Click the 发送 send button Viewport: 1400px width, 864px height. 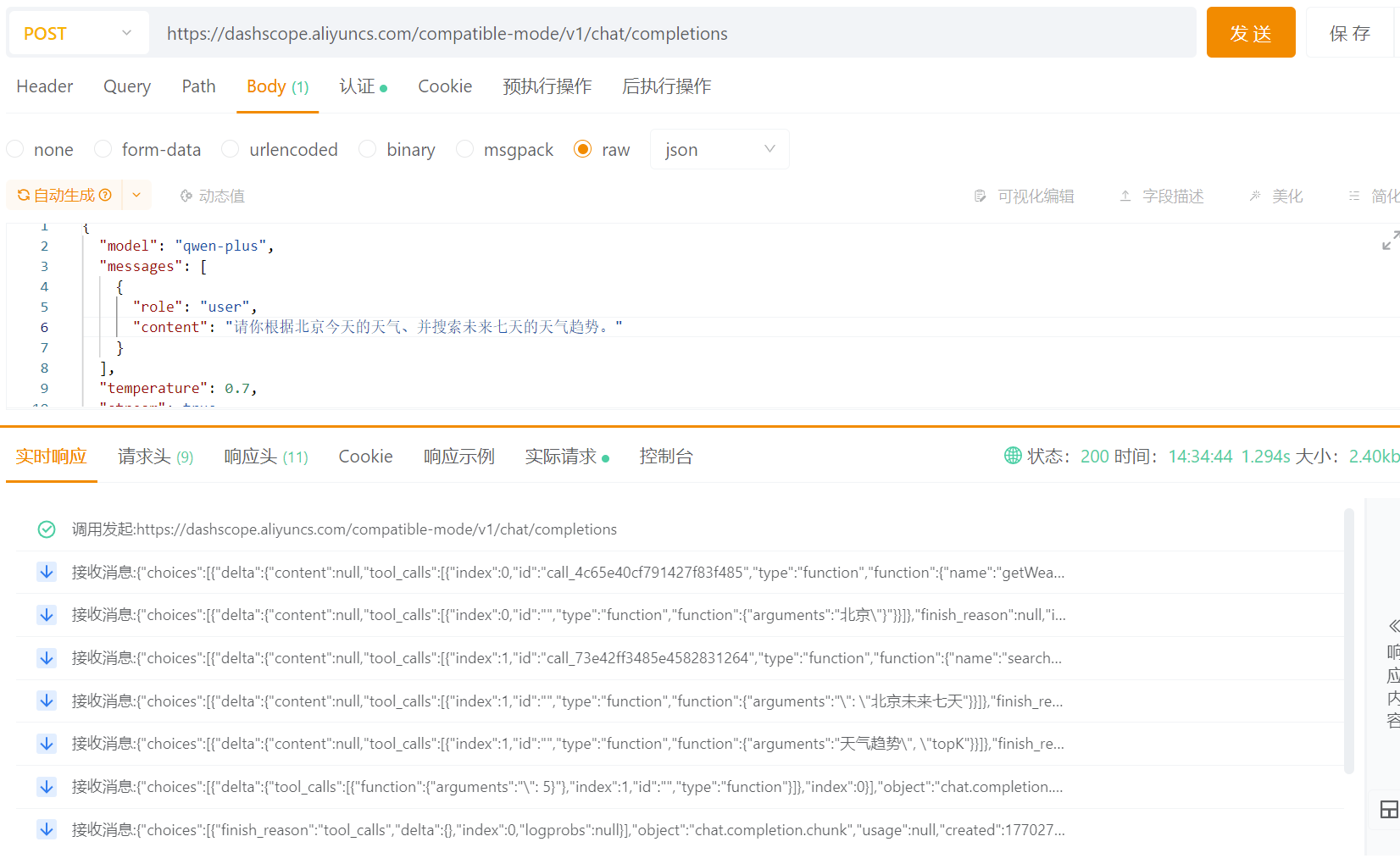(1251, 32)
